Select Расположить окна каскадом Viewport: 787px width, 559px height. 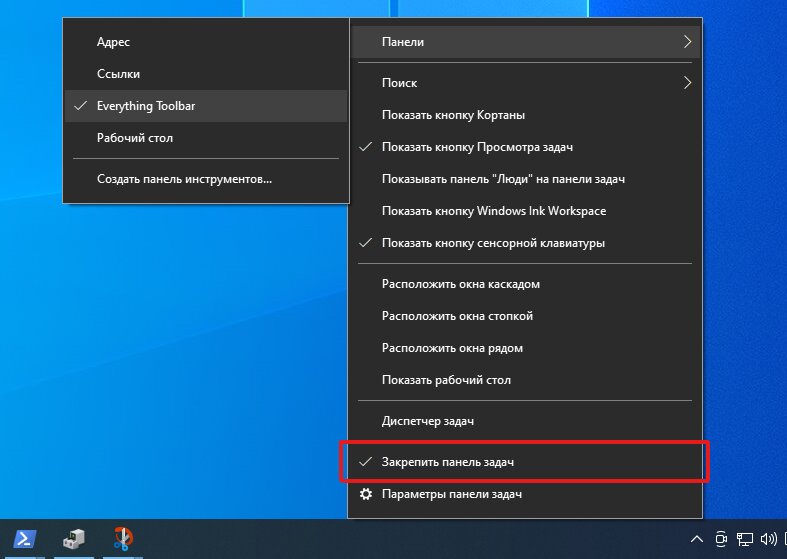[525, 284]
